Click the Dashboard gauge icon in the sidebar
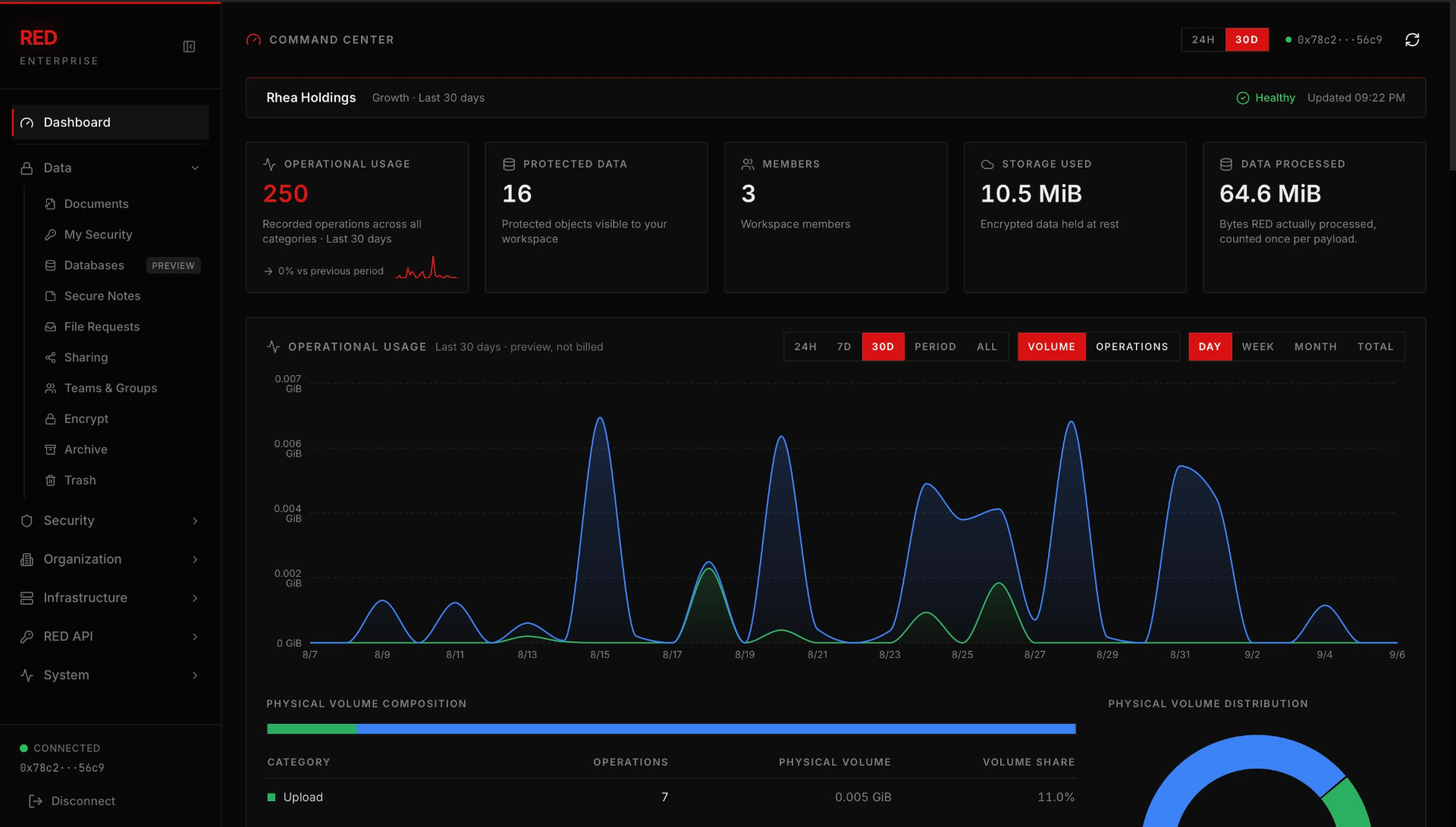 [27, 123]
